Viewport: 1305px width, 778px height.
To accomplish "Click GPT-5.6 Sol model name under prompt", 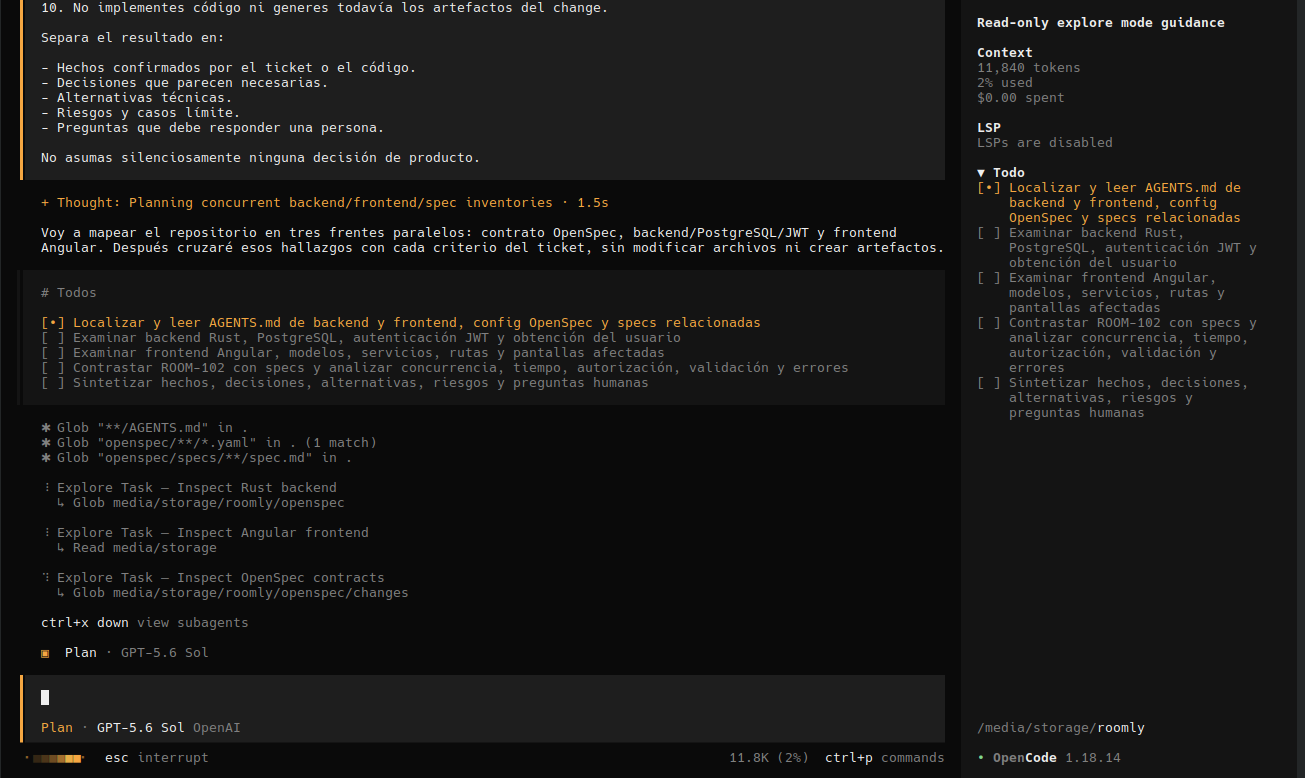I will click(141, 728).
